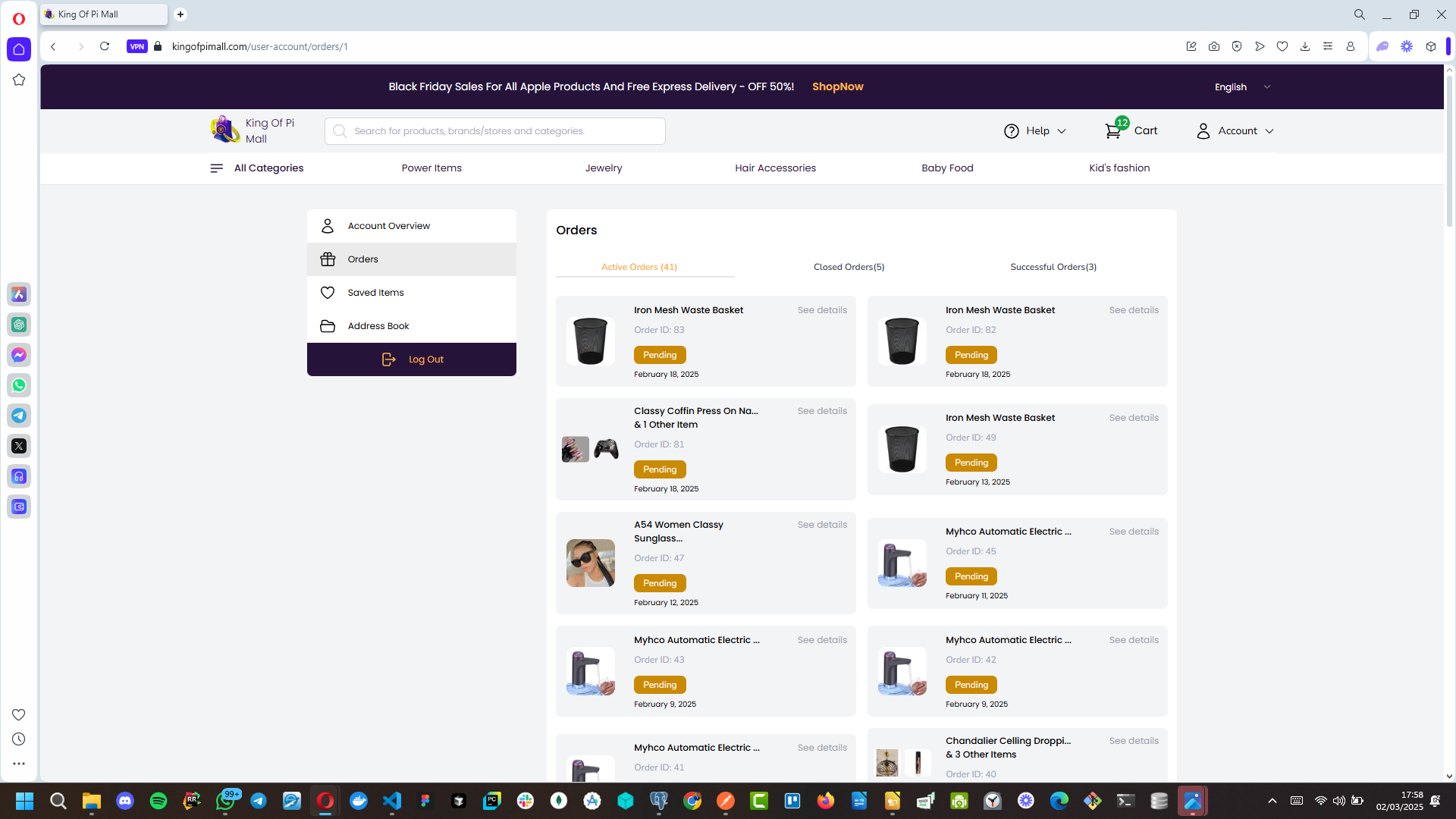See details for Order ID 83
This screenshot has width=1456, height=819.
point(822,310)
